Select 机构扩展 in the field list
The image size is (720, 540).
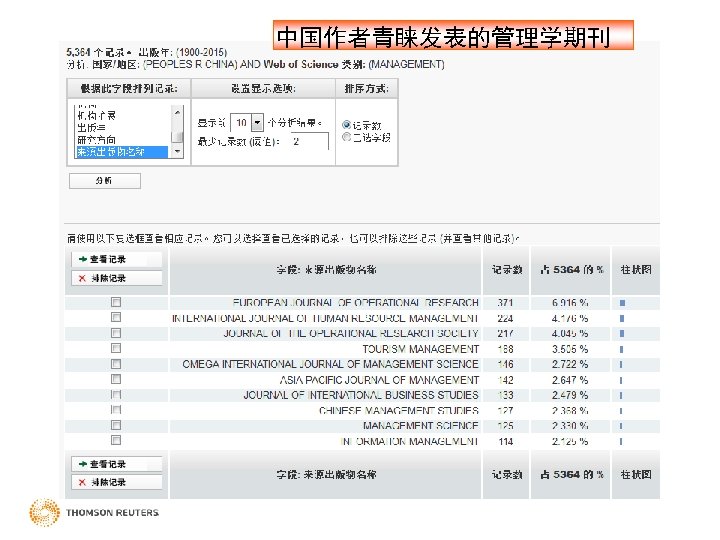point(96,115)
